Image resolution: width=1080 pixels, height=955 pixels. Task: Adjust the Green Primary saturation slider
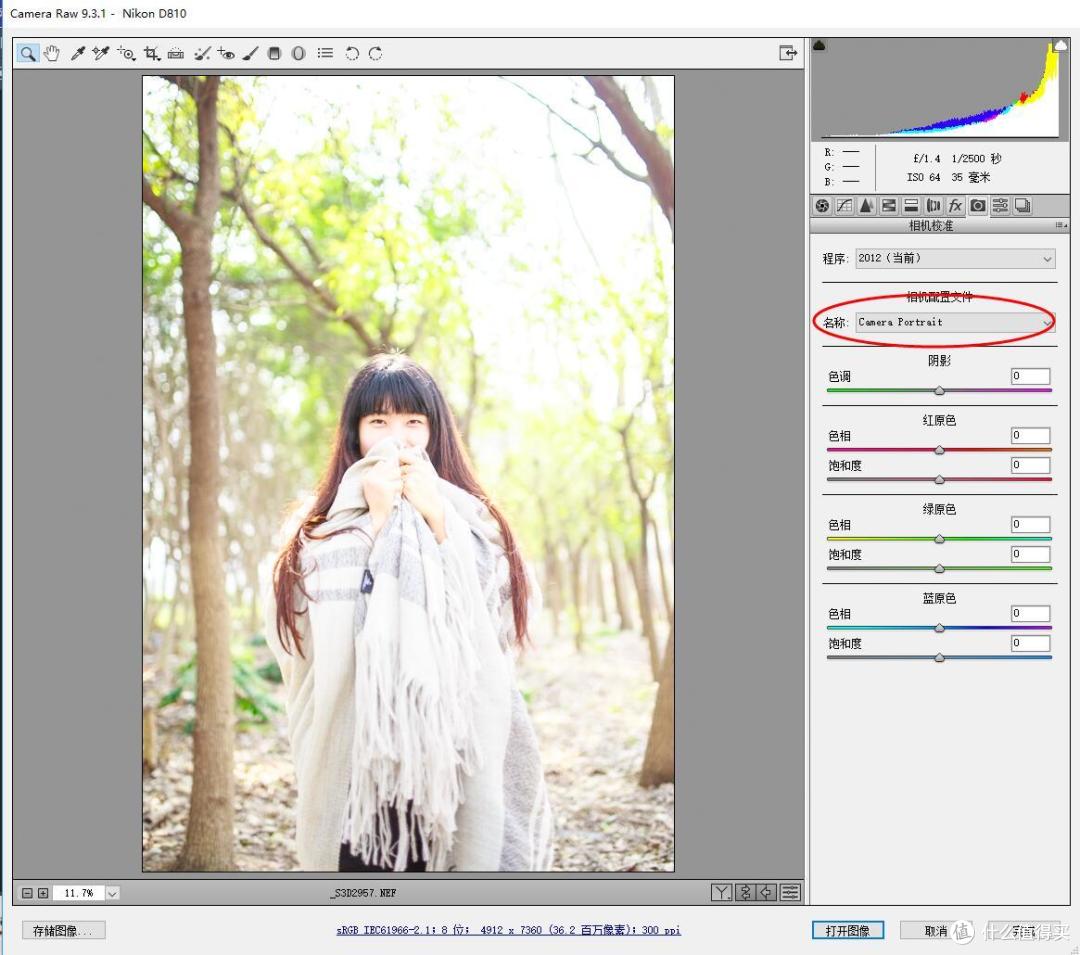[939, 568]
